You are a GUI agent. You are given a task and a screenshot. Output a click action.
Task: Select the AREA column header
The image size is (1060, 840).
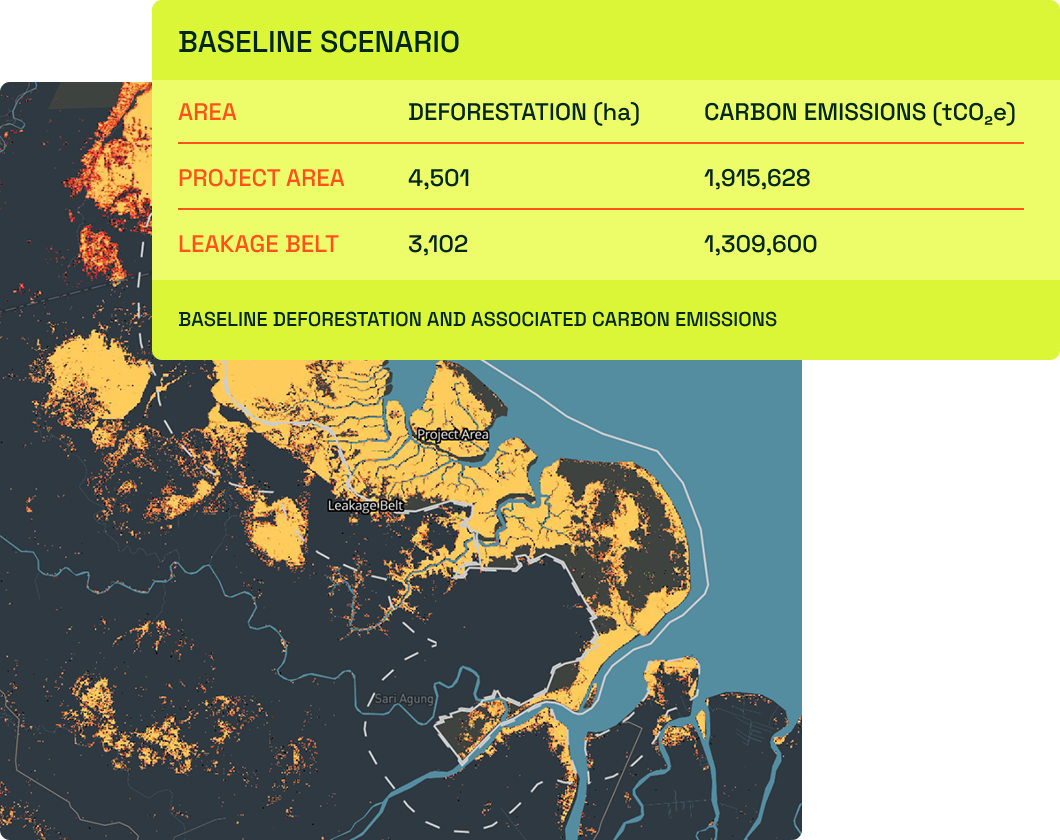click(207, 112)
